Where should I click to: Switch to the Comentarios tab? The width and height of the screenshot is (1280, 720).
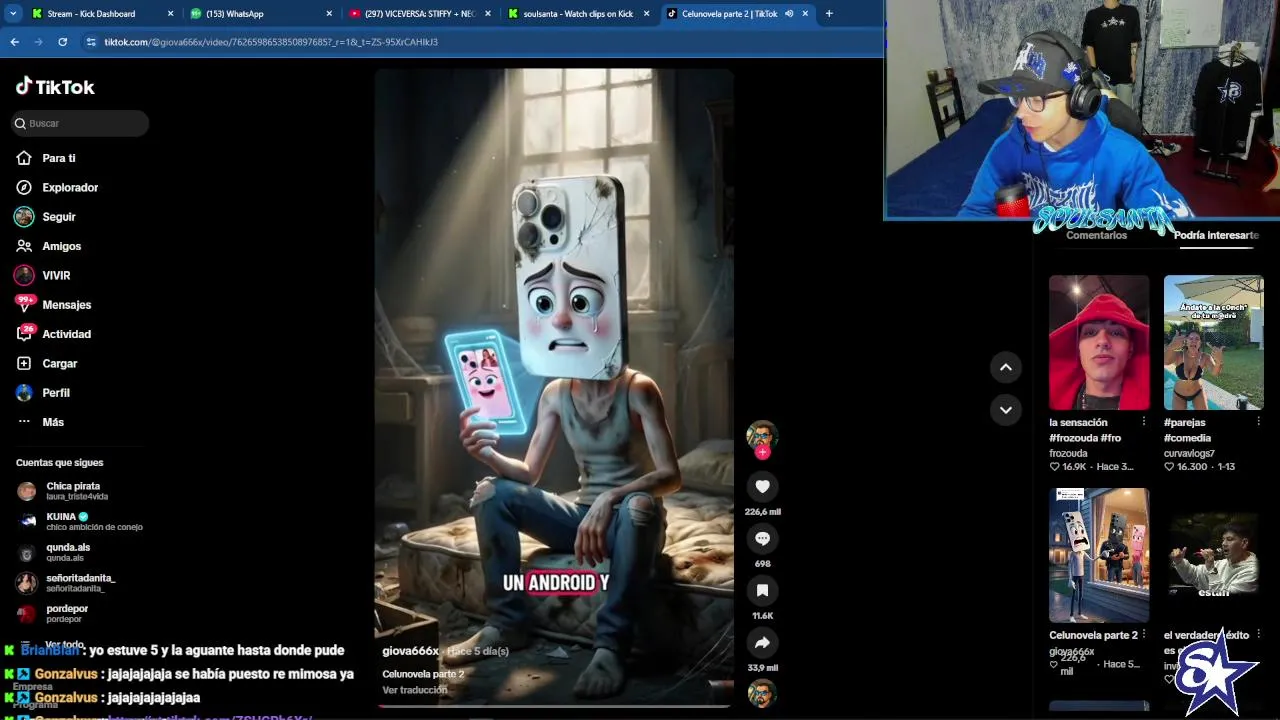pyautogui.click(x=1096, y=235)
